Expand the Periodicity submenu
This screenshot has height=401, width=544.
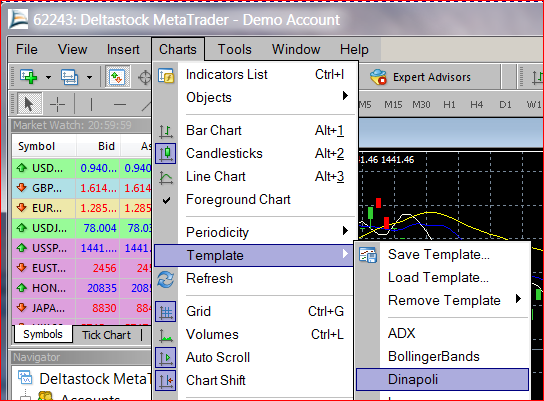pos(255,232)
